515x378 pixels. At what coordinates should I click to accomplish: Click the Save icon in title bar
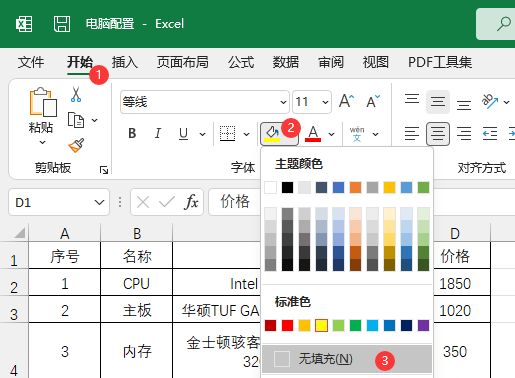point(62,24)
